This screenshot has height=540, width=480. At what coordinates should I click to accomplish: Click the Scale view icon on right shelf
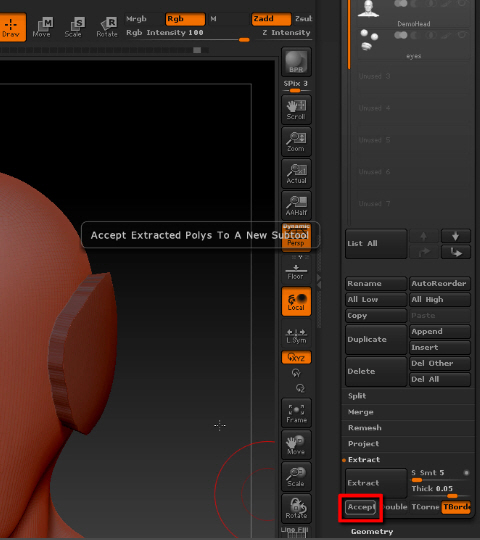click(x=296, y=477)
